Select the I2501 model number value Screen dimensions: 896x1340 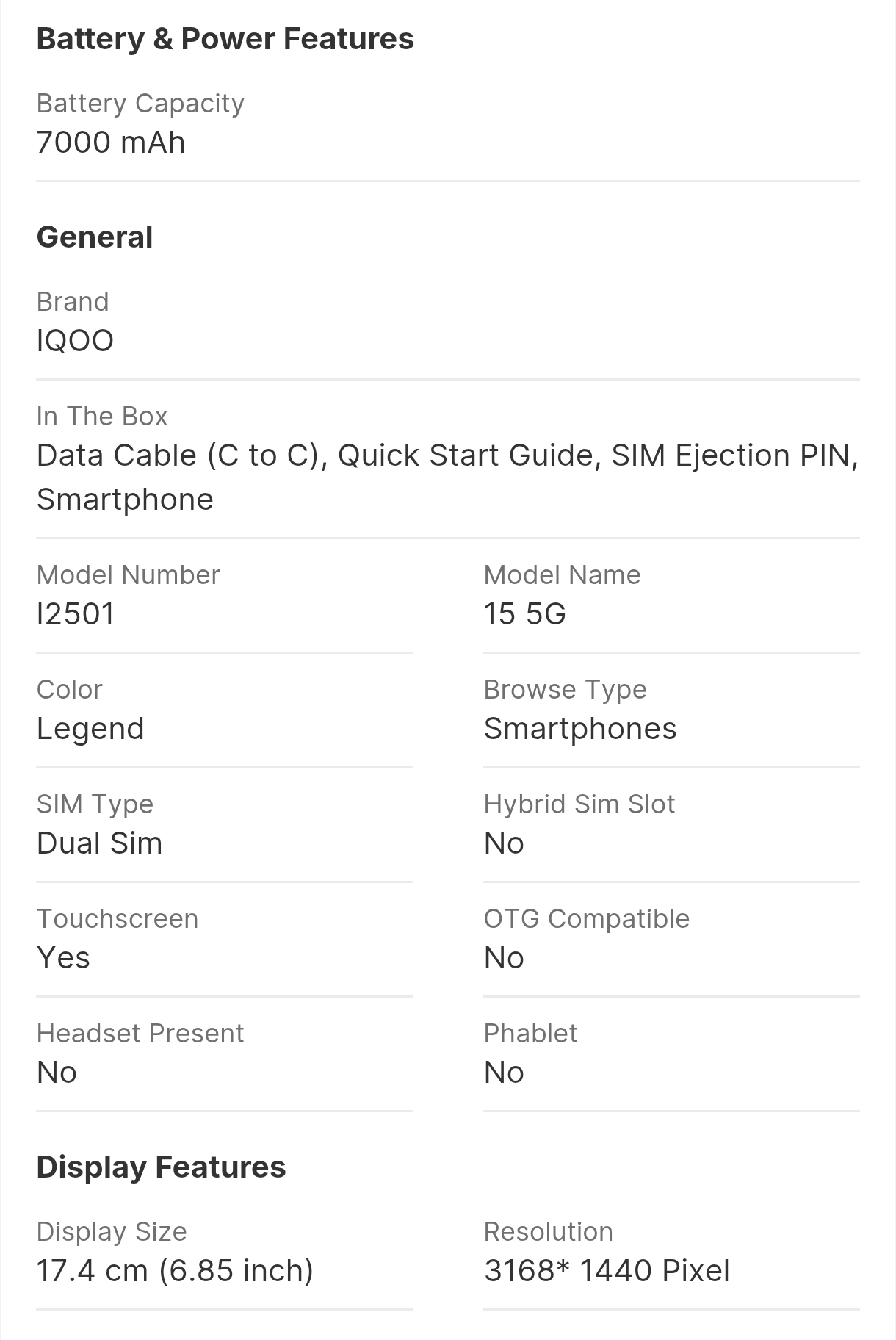click(x=76, y=614)
